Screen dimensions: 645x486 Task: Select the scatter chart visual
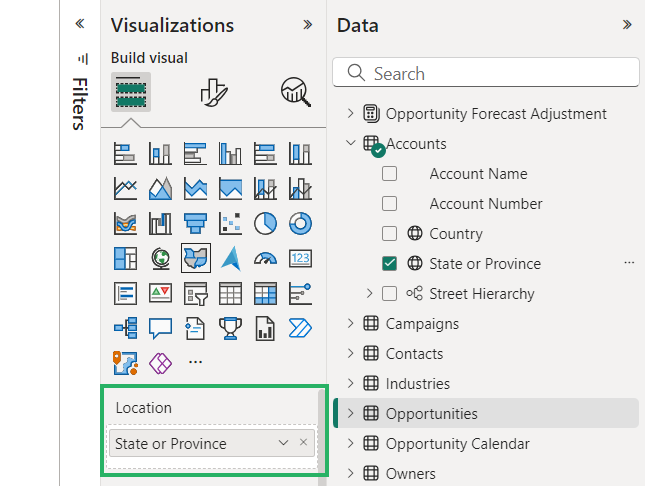230,223
